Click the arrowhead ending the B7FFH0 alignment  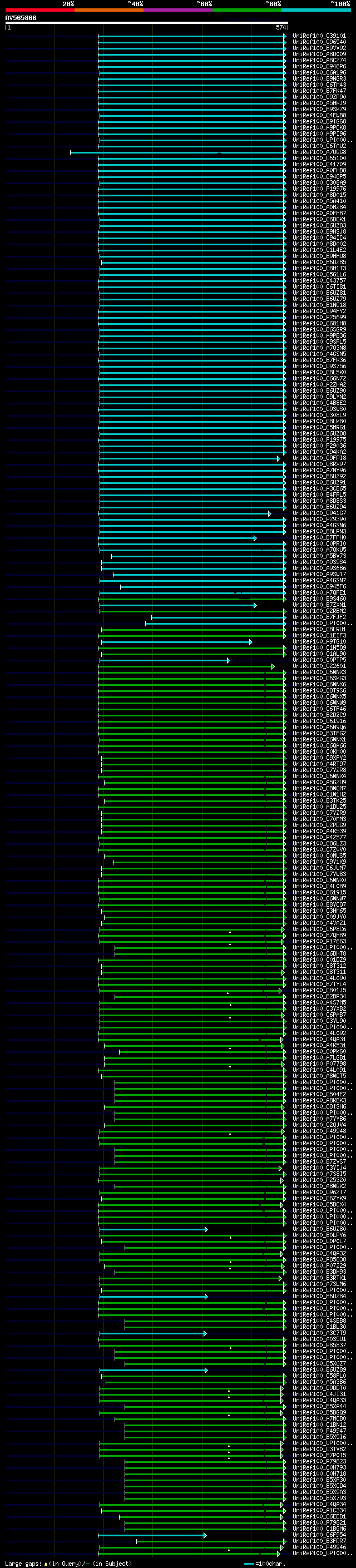(255, 538)
